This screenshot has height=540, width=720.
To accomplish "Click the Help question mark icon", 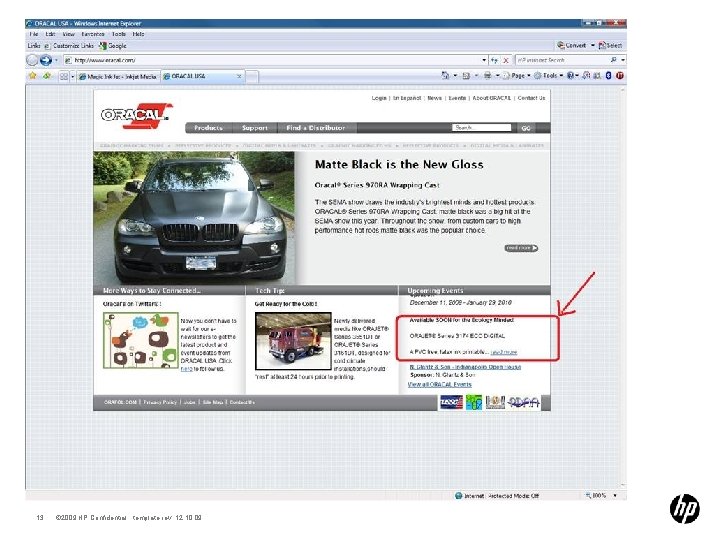I will click(x=570, y=75).
